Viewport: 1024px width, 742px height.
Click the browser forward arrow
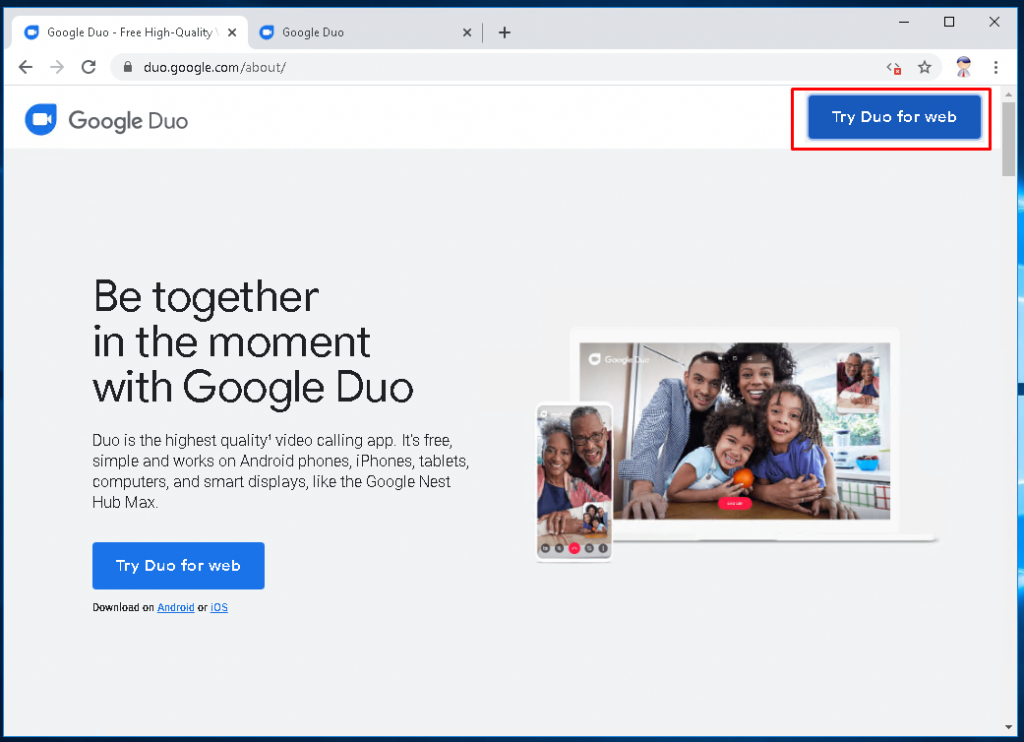coord(57,67)
